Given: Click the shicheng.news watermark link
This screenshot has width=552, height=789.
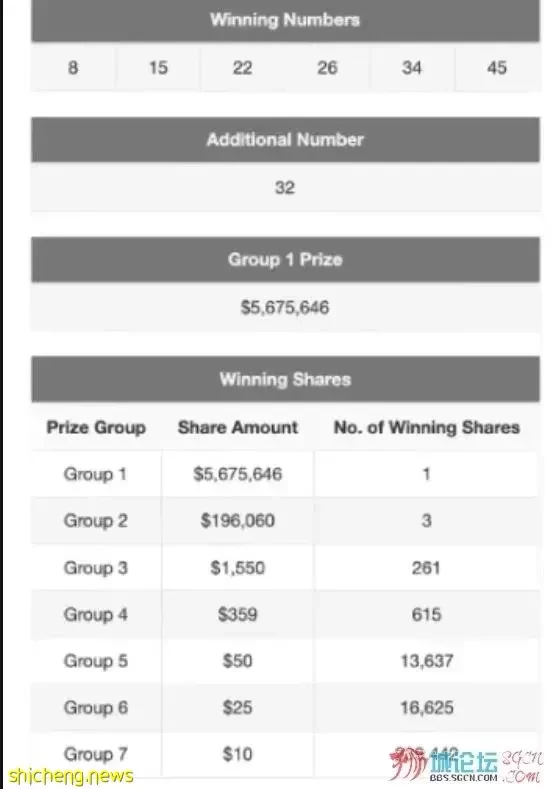Looking at the screenshot, I should (x=70, y=775).
